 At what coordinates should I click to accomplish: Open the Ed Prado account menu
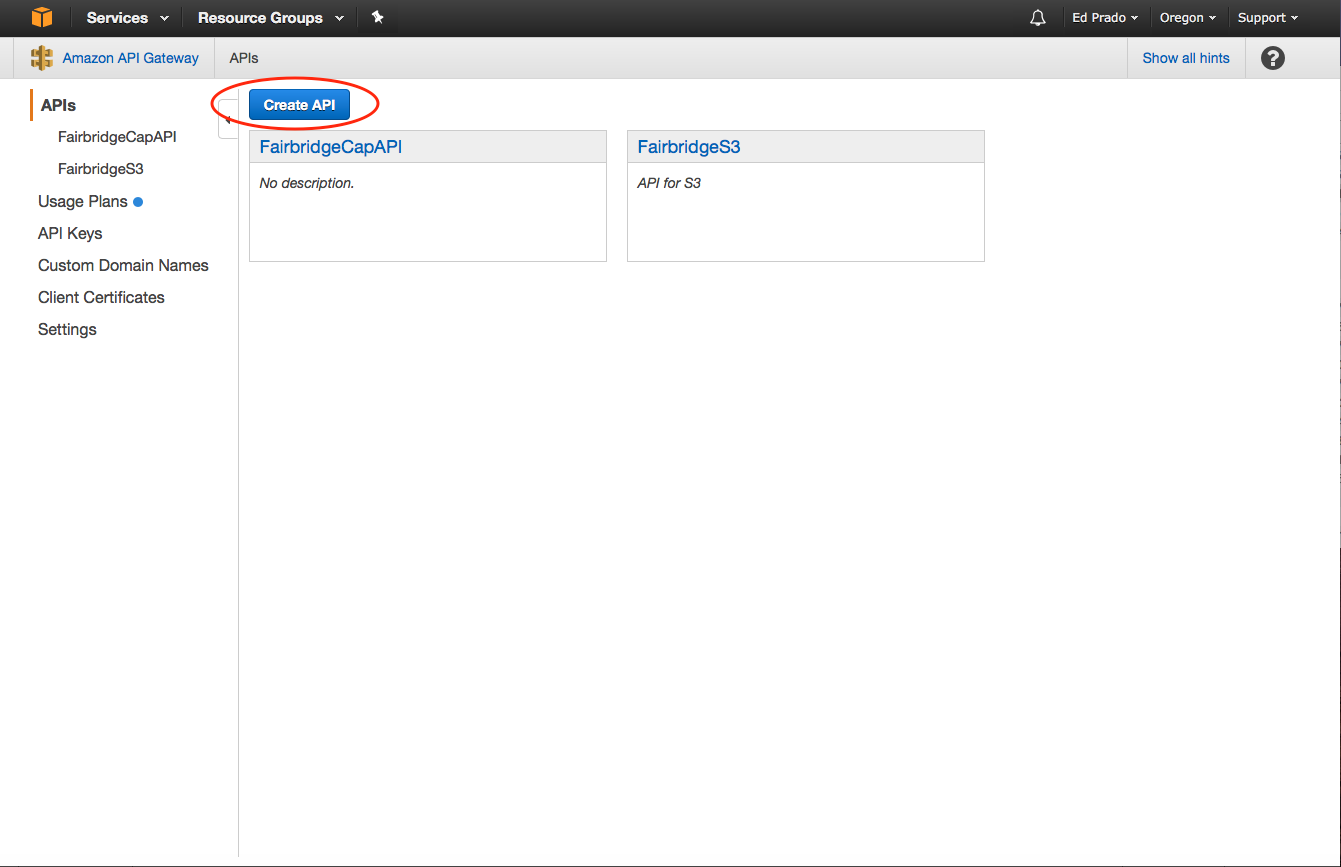(1104, 18)
